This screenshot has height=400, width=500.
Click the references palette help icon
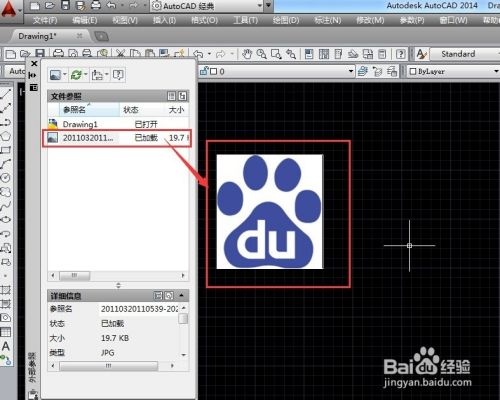click(x=118, y=75)
